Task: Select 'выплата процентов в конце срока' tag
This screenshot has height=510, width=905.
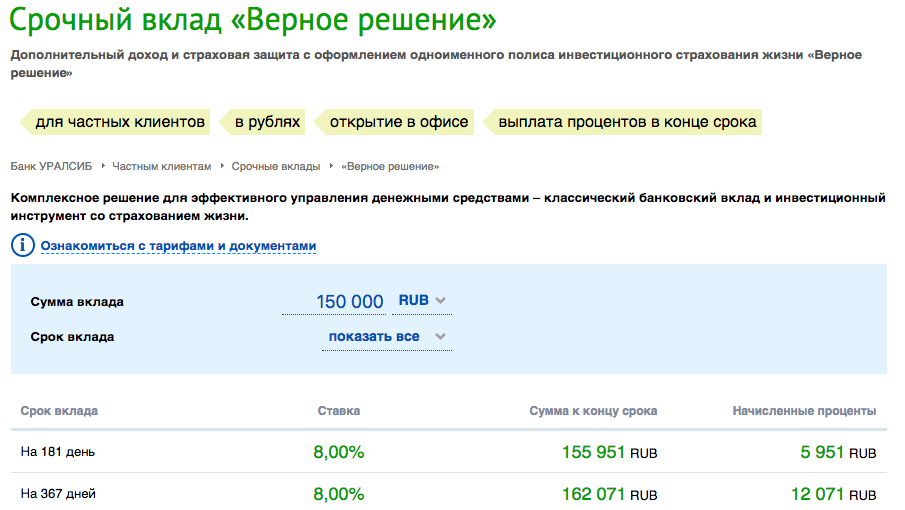Action: tap(622, 122)
